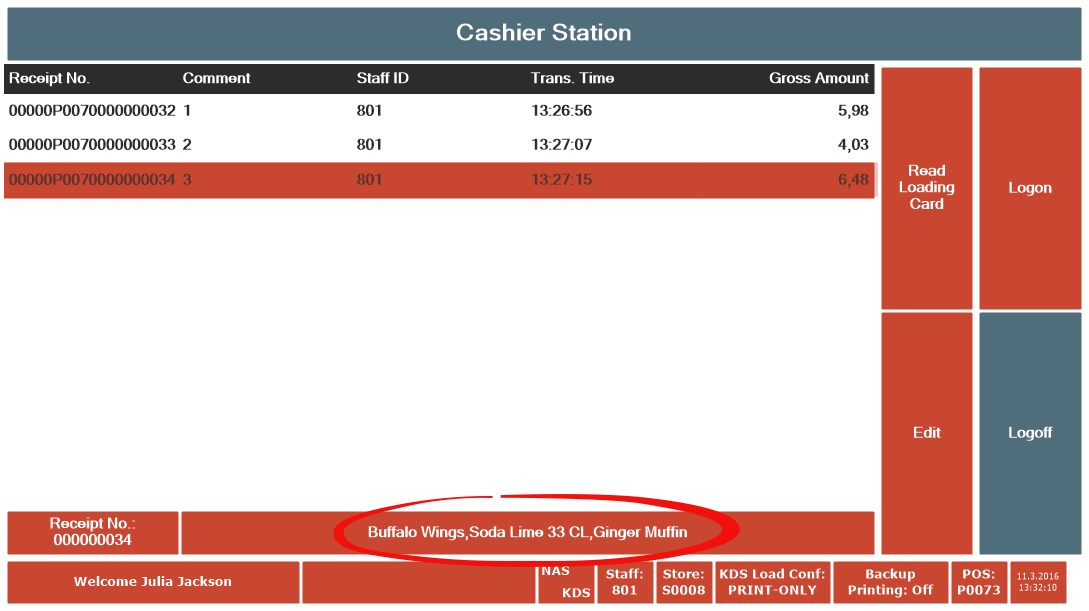Toggle the Backup Printing: Off box
The height and width of the screenshot is (611, 1089).
point(889,582)
